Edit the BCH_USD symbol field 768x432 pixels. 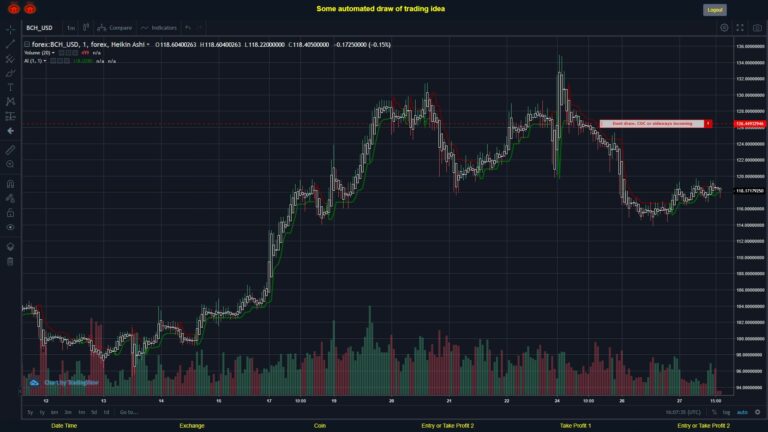[x=40, y=28]
